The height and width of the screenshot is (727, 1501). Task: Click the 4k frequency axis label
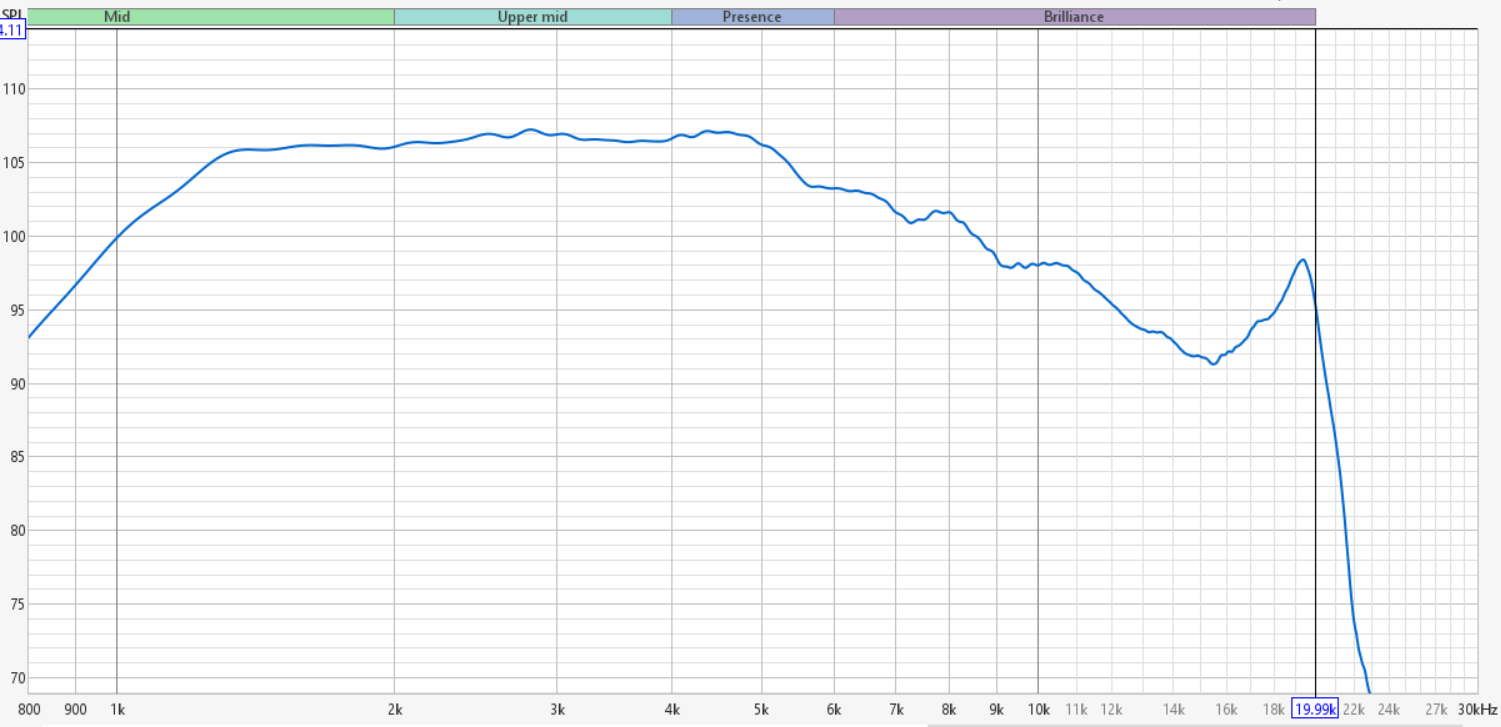(673, 709)
